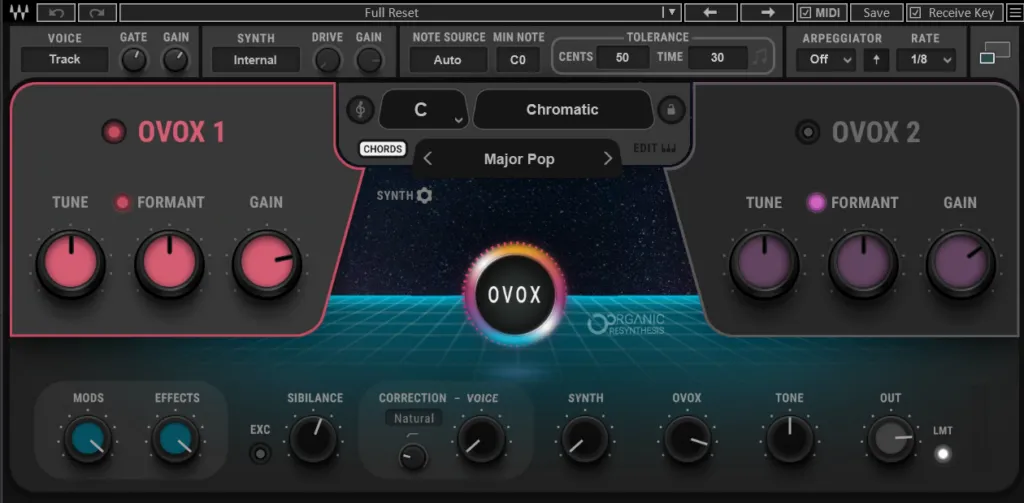1024x503 pixels.
Task: Click the CENTS tolerance value field
Action: coord(622,57)
